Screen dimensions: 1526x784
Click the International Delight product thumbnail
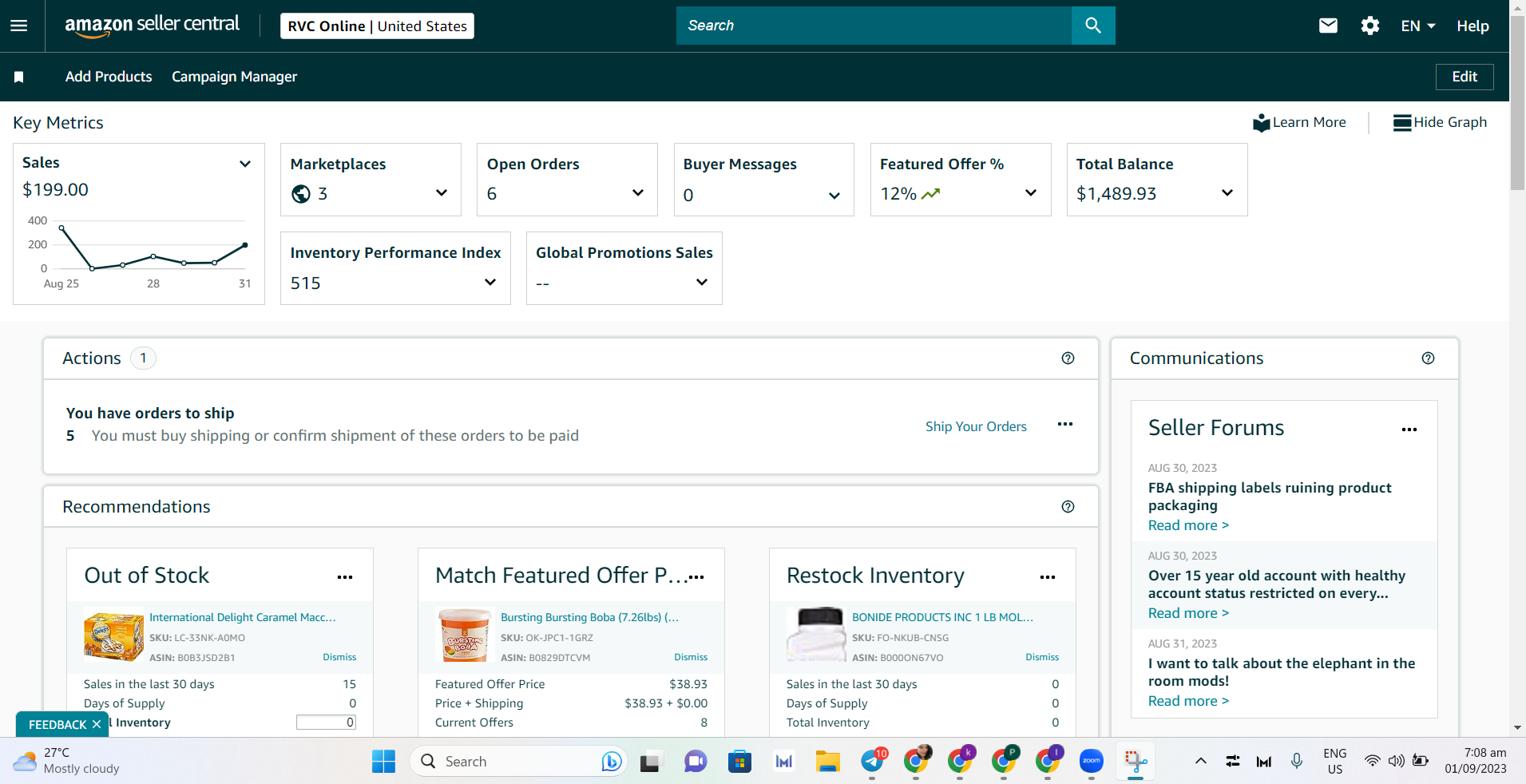pos(113,636)
